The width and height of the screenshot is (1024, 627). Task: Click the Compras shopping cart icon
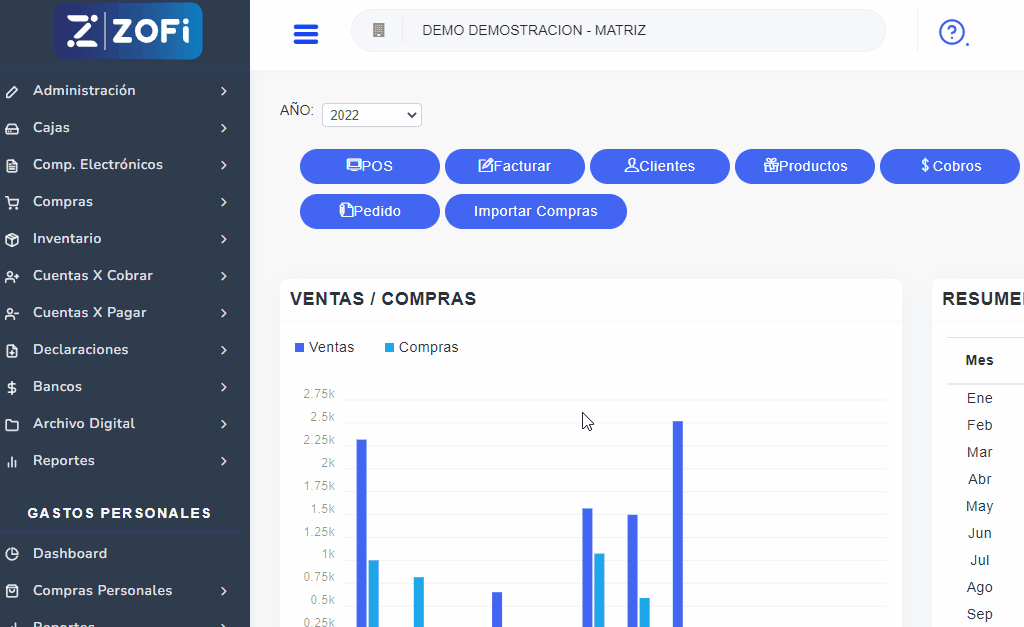[12, 203]
